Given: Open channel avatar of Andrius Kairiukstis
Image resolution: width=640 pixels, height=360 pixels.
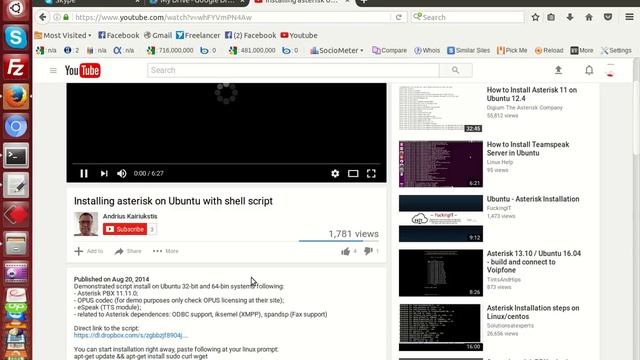Looking at the screenshot, I should click(86, 224).
